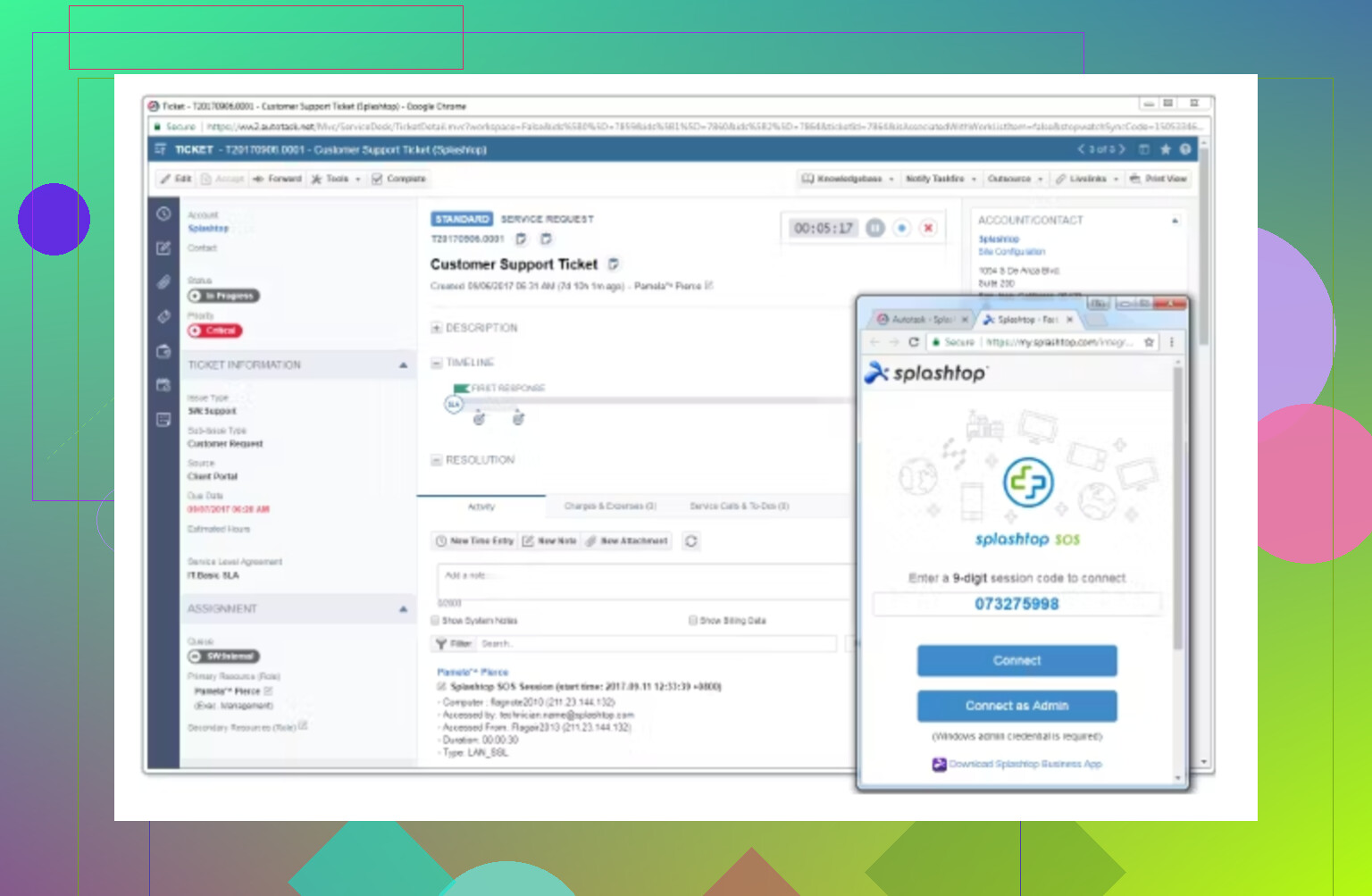Click the Edit button in the ticket toolbar
This screenshot has width=1372, height=896.
[176, 179]
